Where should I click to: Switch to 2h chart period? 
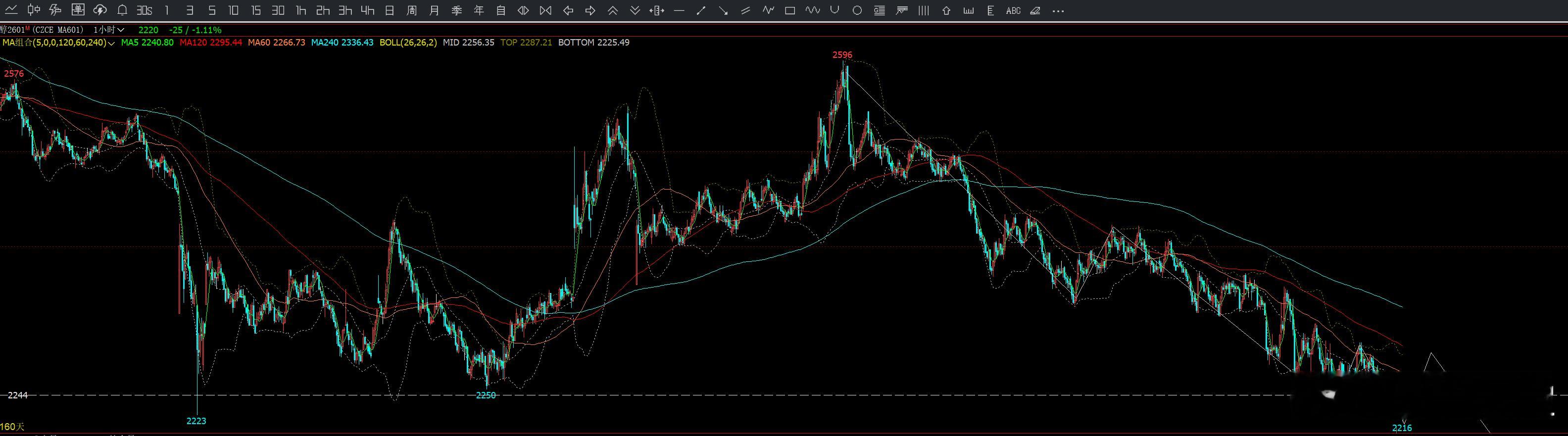click(323, 10)
